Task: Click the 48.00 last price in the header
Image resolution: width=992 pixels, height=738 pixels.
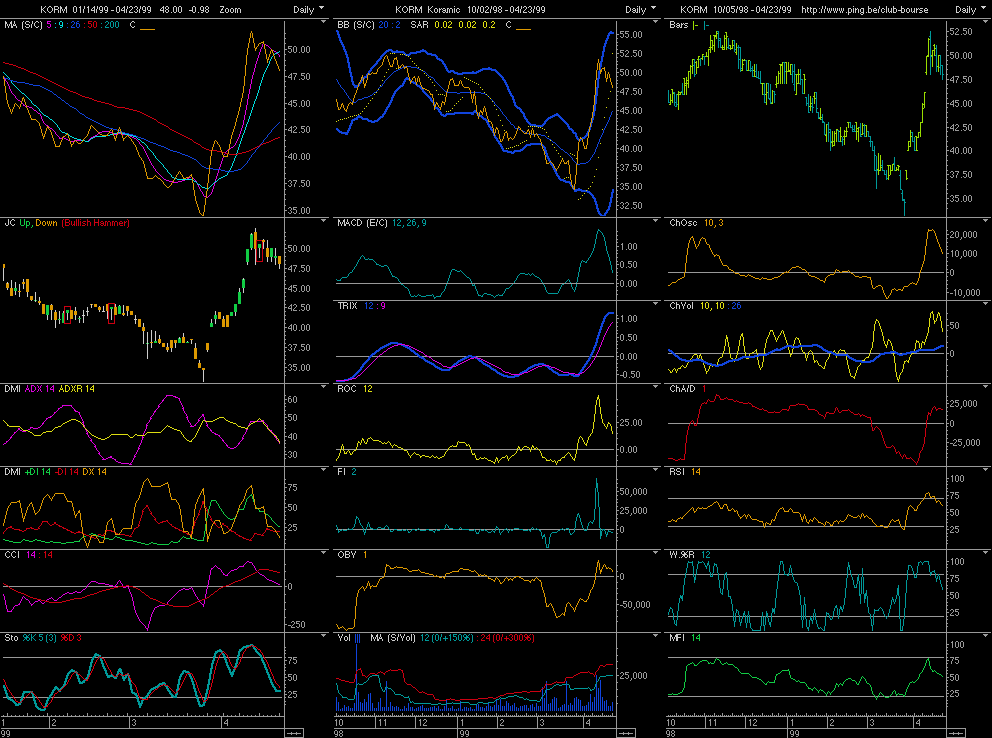Action: [x=171, y=9]
